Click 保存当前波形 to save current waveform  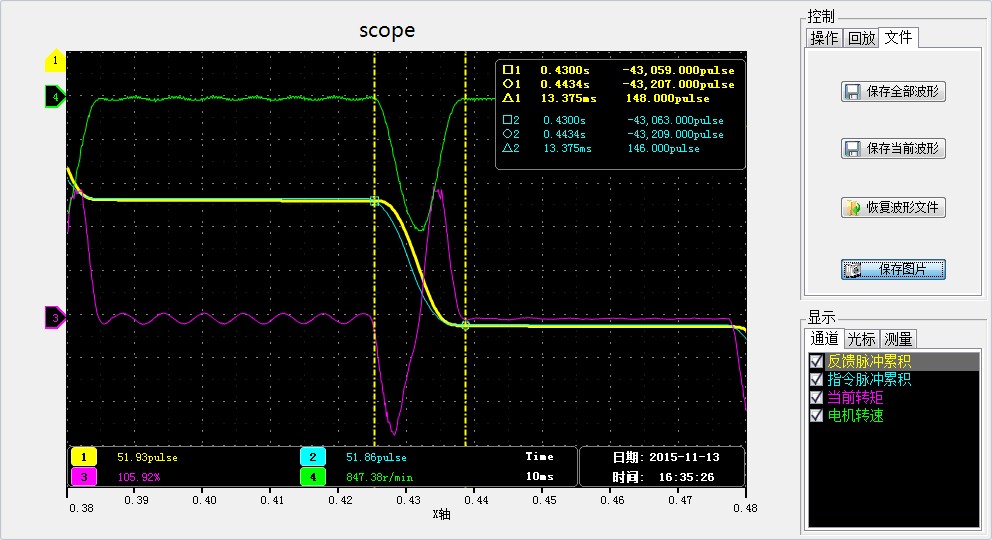tap(893, 149)
